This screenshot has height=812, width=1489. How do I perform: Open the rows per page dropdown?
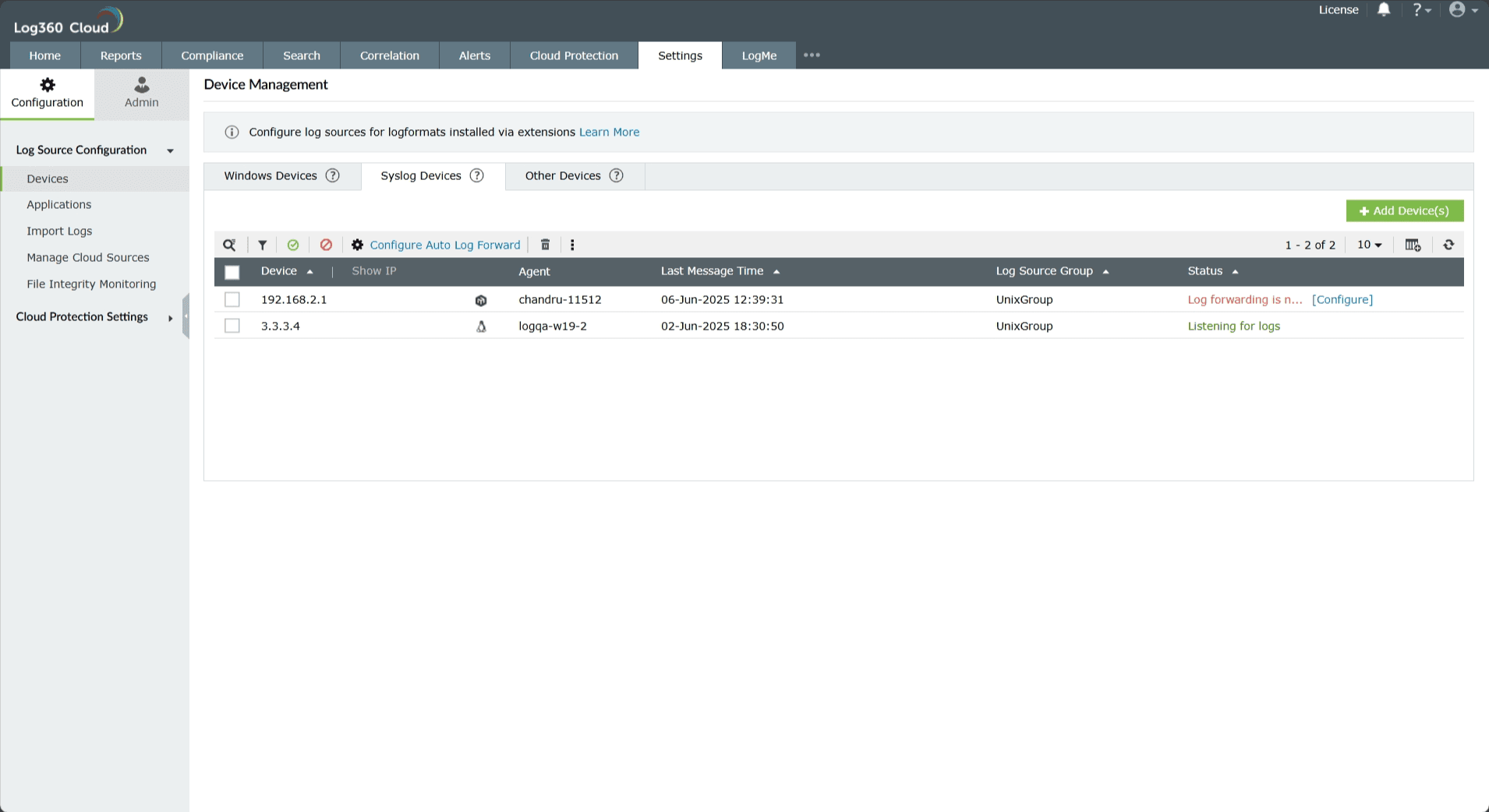[x=1370, y=245]
